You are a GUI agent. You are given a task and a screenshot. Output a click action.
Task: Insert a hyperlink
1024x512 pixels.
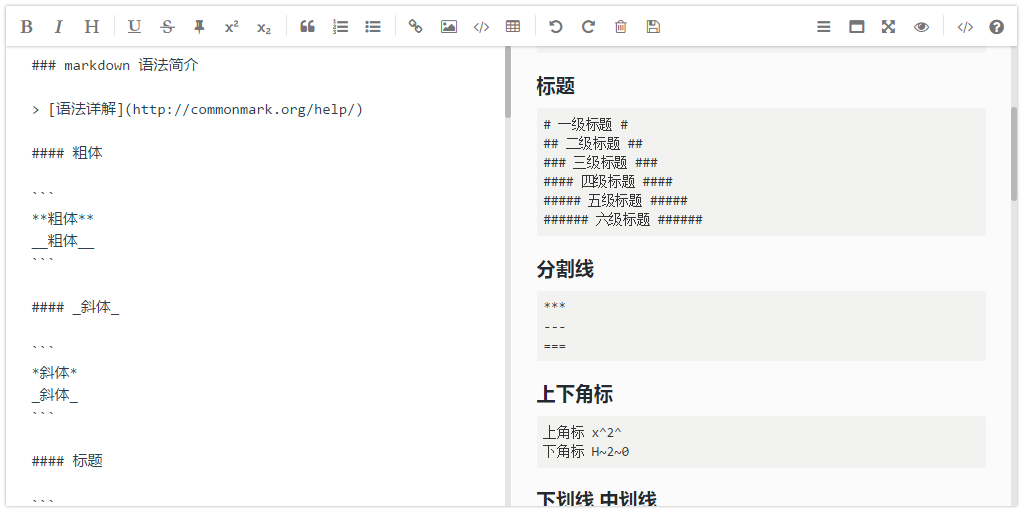tap(415, 27)
